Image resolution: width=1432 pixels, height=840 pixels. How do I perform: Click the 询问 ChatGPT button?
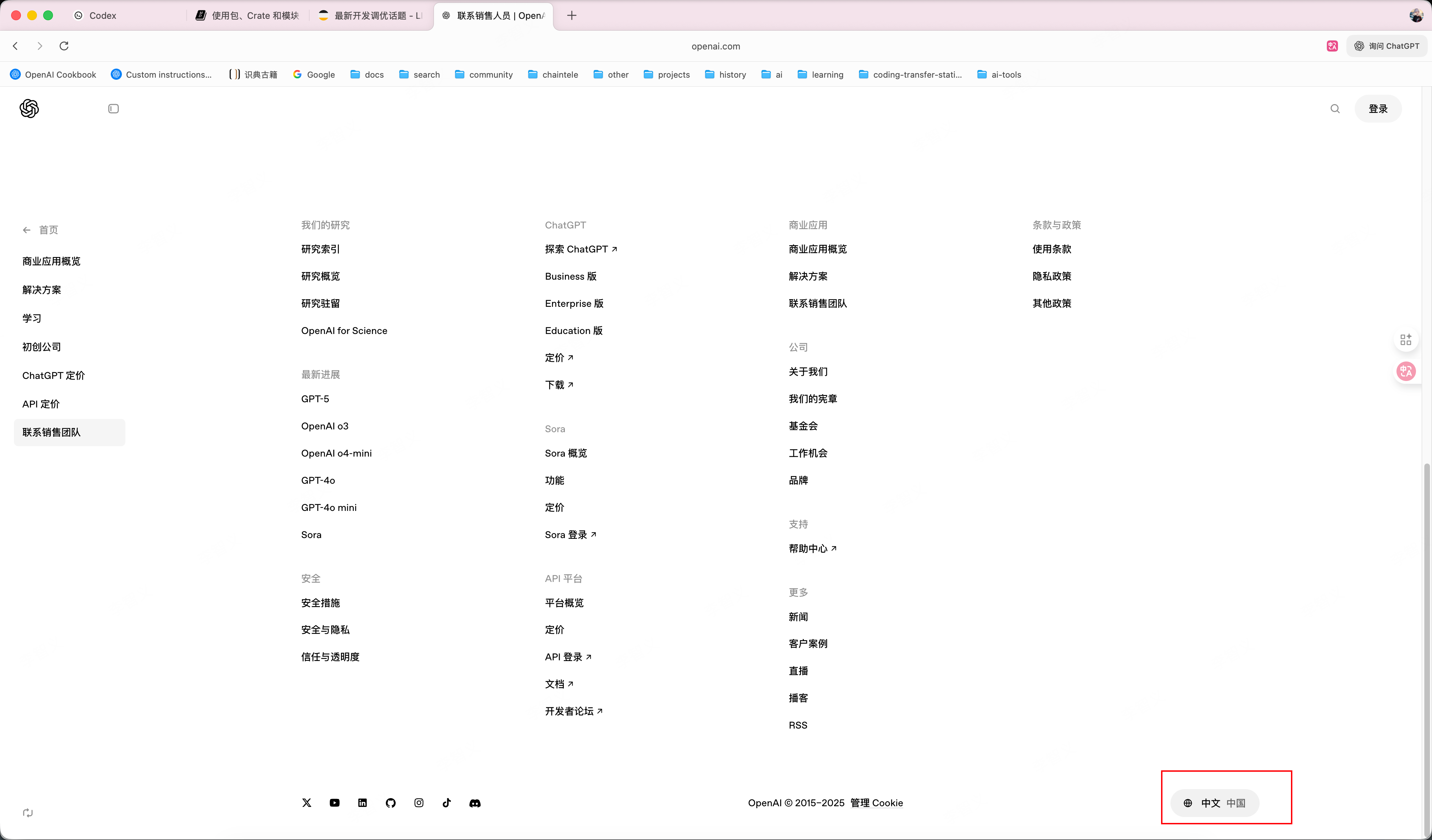(x=1386, y=46)
